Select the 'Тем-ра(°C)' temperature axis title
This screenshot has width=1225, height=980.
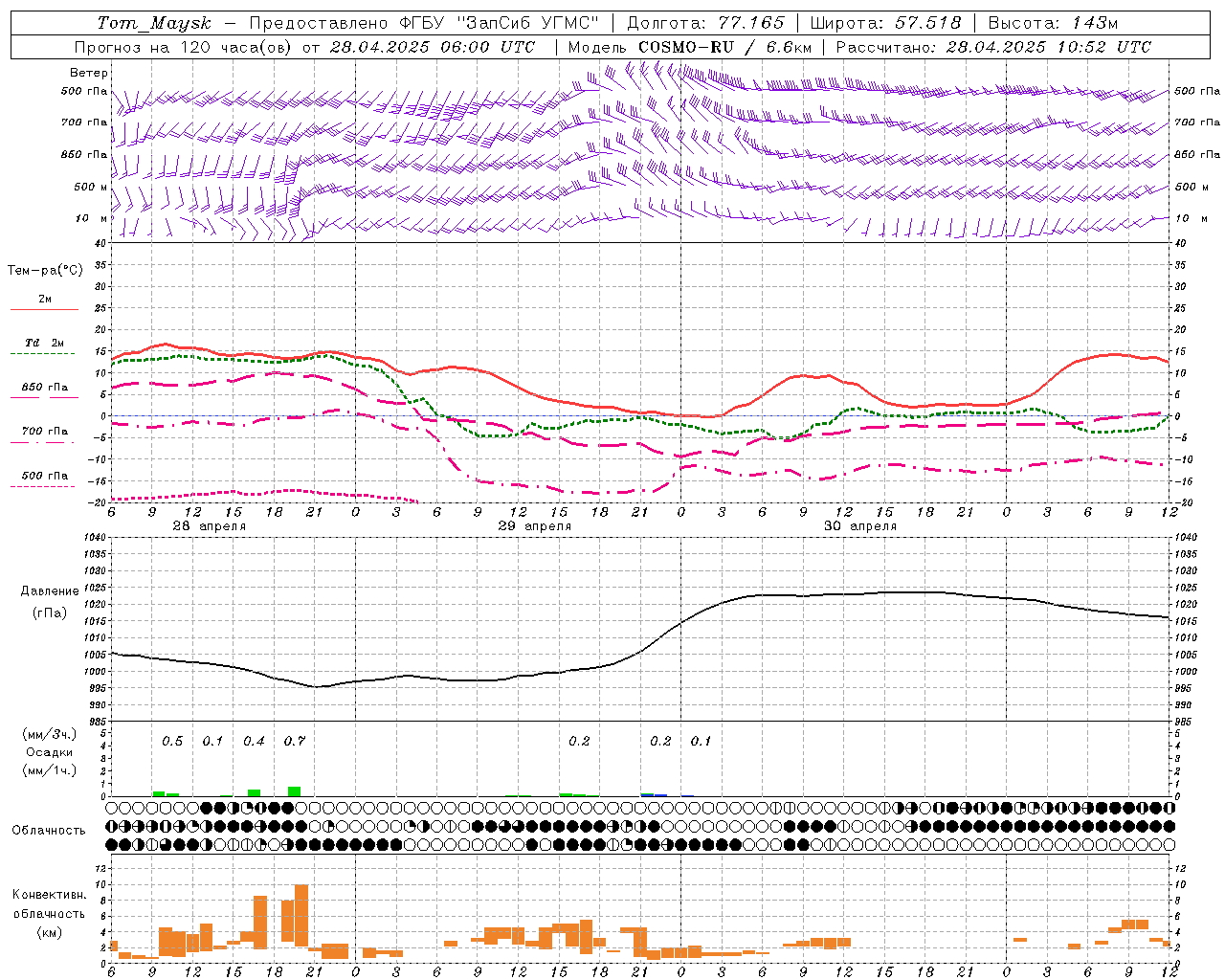45,271
